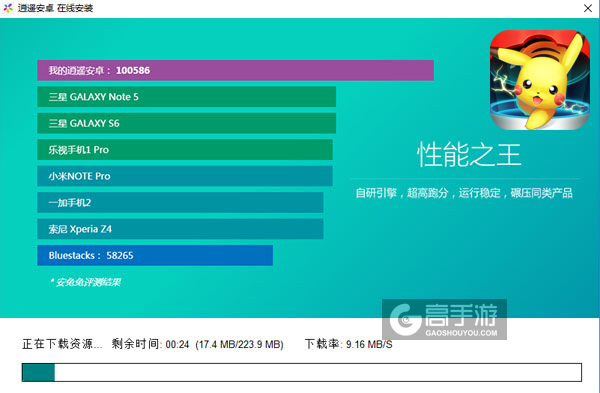Click the 下载率 9.16 MB/S text
Screen dimensions: 600x393
[349, 344]
